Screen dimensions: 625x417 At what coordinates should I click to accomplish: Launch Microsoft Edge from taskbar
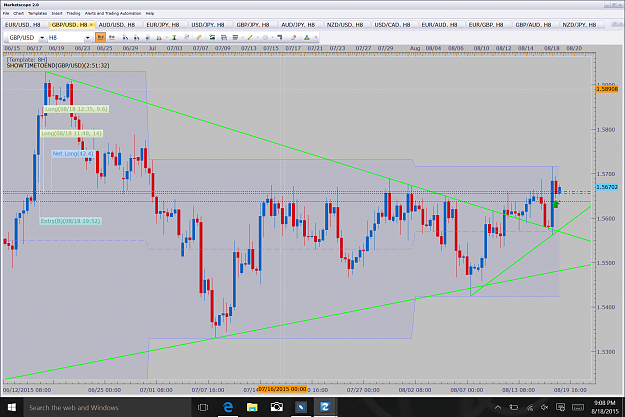228,407
